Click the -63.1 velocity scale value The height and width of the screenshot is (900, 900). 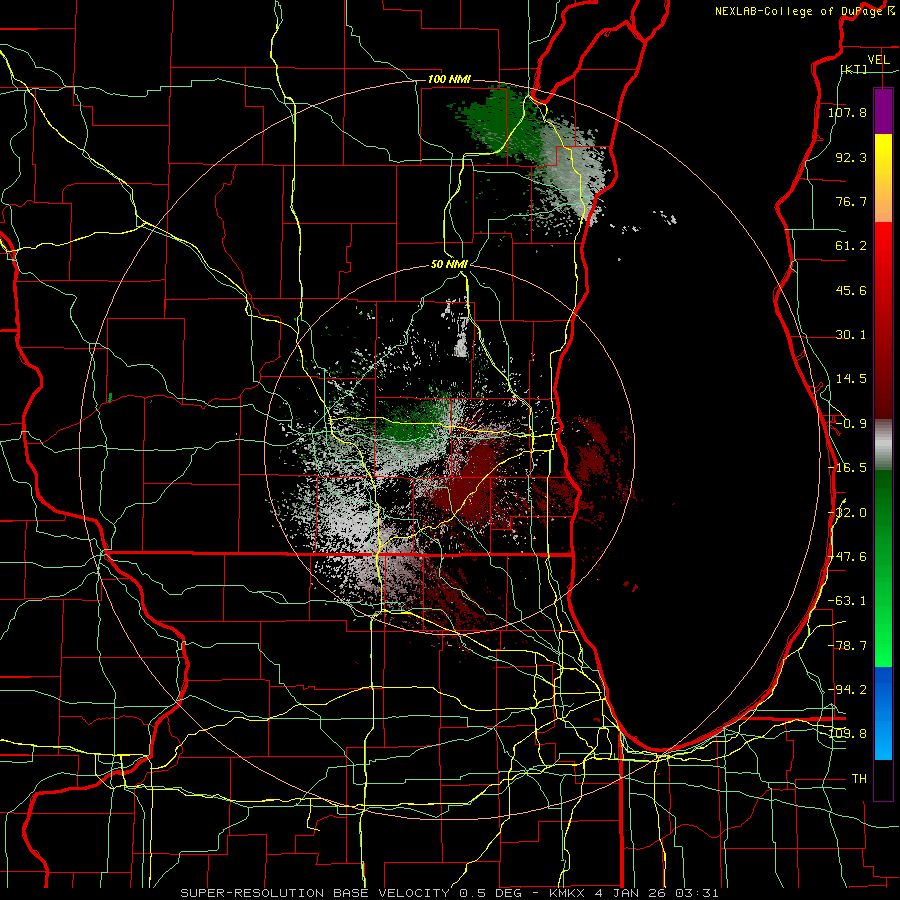847,601
